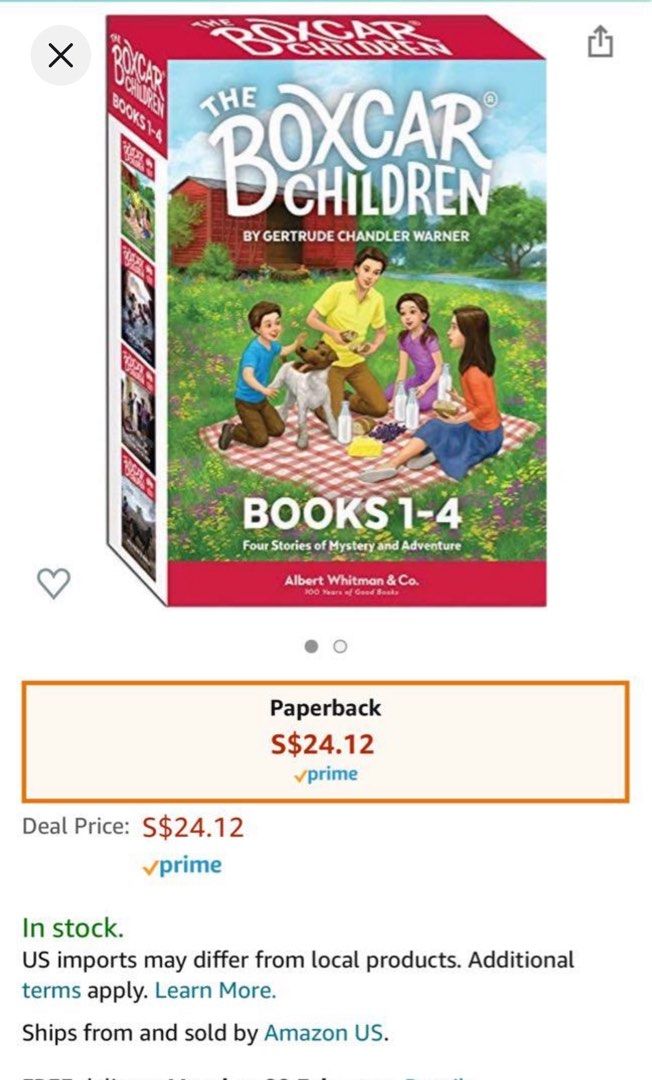This screenshot has width=652, height=1080.
Task: Open the 'terms' link
Action: coord(52,990)
